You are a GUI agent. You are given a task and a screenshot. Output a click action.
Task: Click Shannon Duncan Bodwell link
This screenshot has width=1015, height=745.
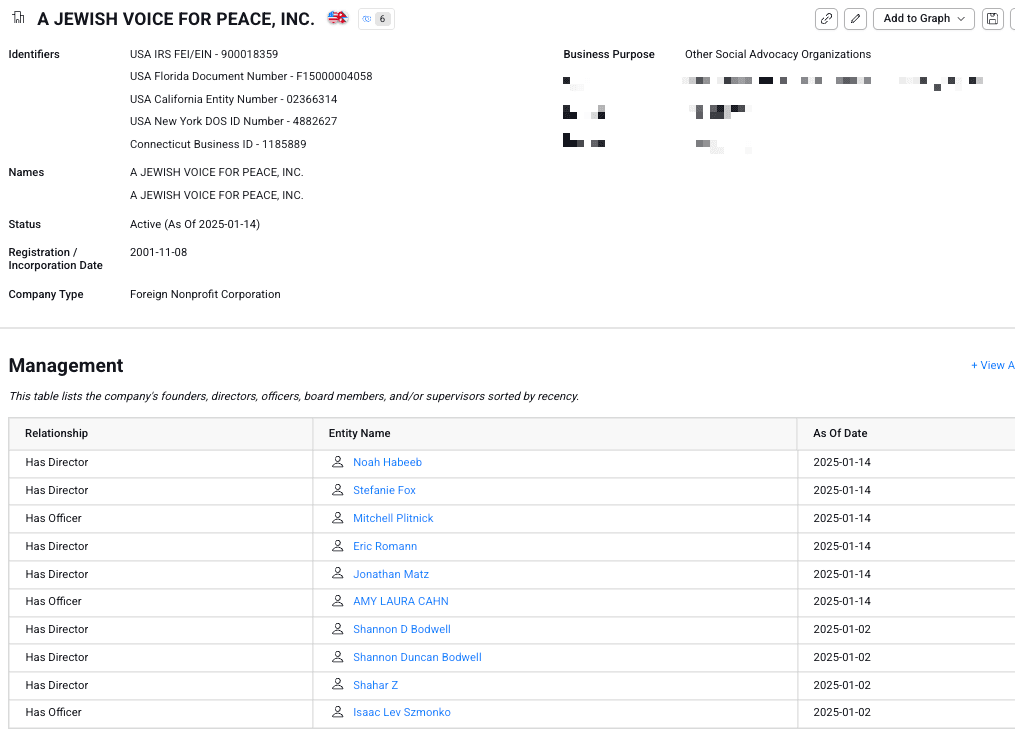tap(417, 657)
